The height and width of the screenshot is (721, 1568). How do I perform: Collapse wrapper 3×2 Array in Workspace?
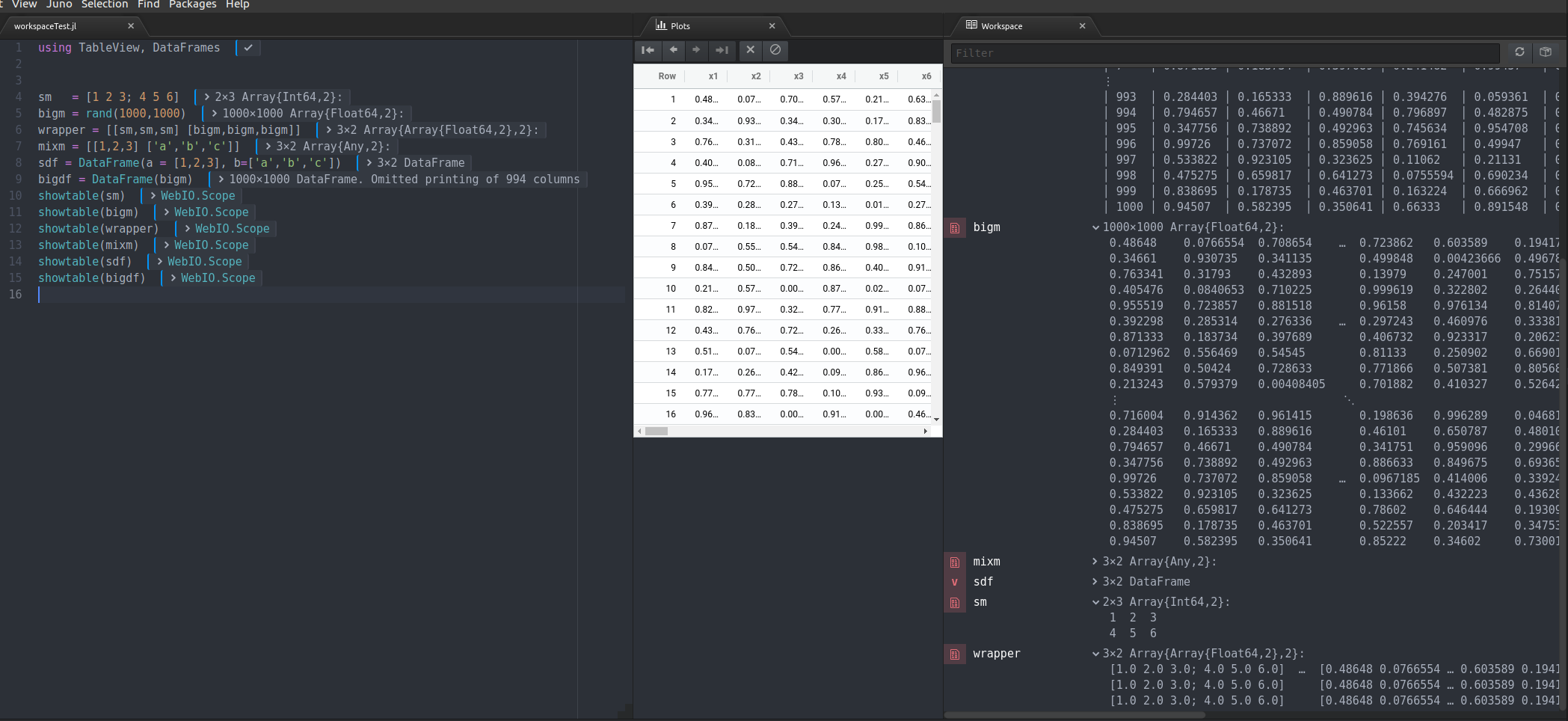1095,654
